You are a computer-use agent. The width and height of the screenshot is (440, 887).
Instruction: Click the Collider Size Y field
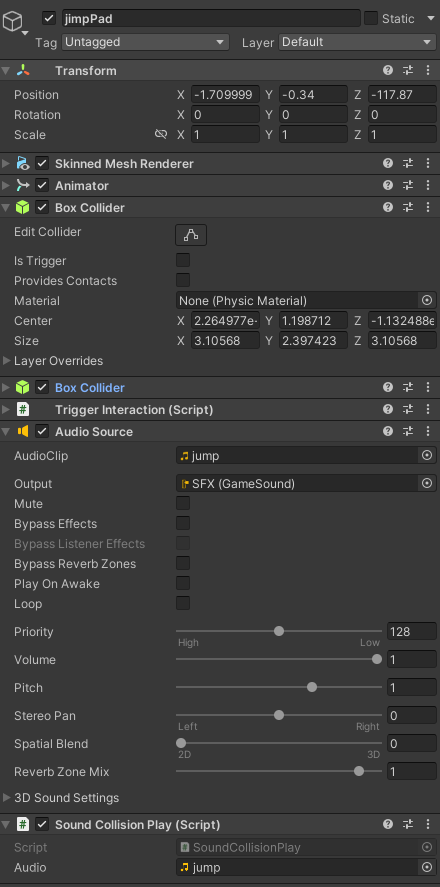click(x=313, y=341)
